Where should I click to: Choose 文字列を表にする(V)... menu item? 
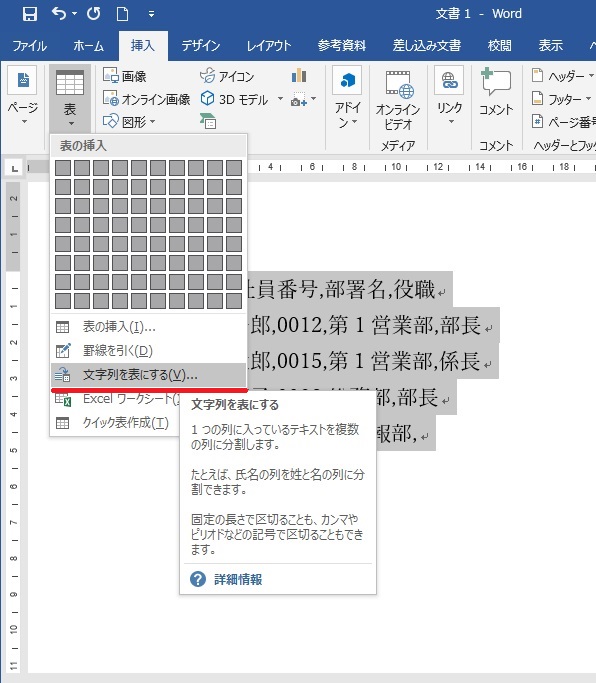click(149, 375)
